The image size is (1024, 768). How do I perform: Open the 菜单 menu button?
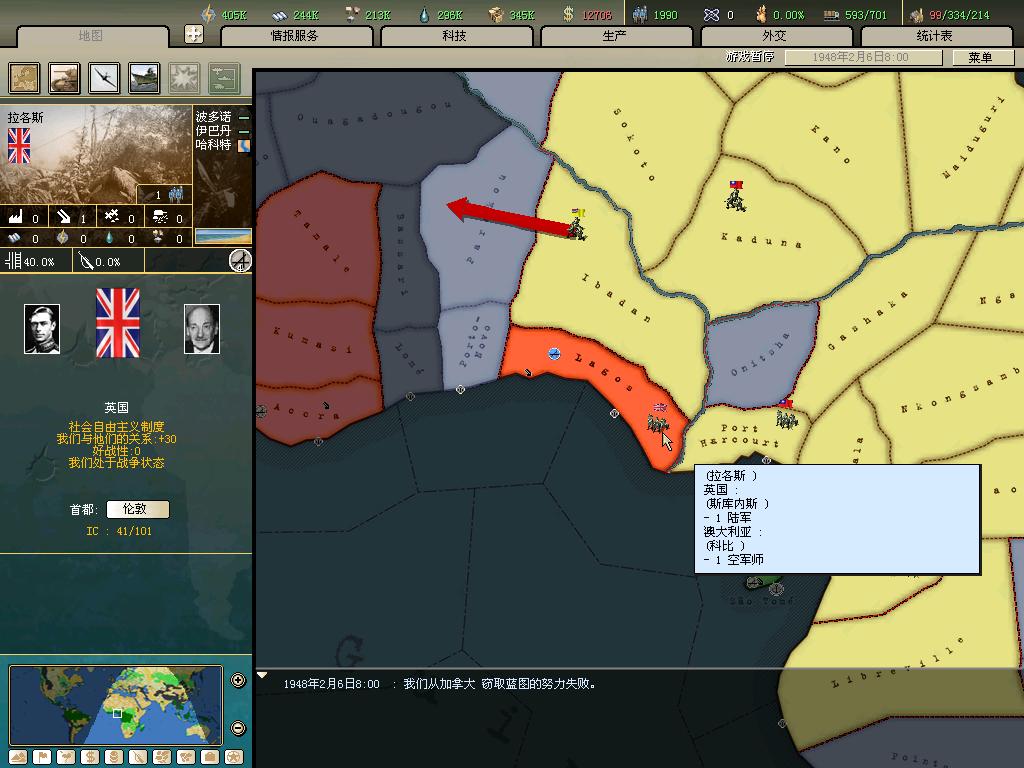coord(982,57)
